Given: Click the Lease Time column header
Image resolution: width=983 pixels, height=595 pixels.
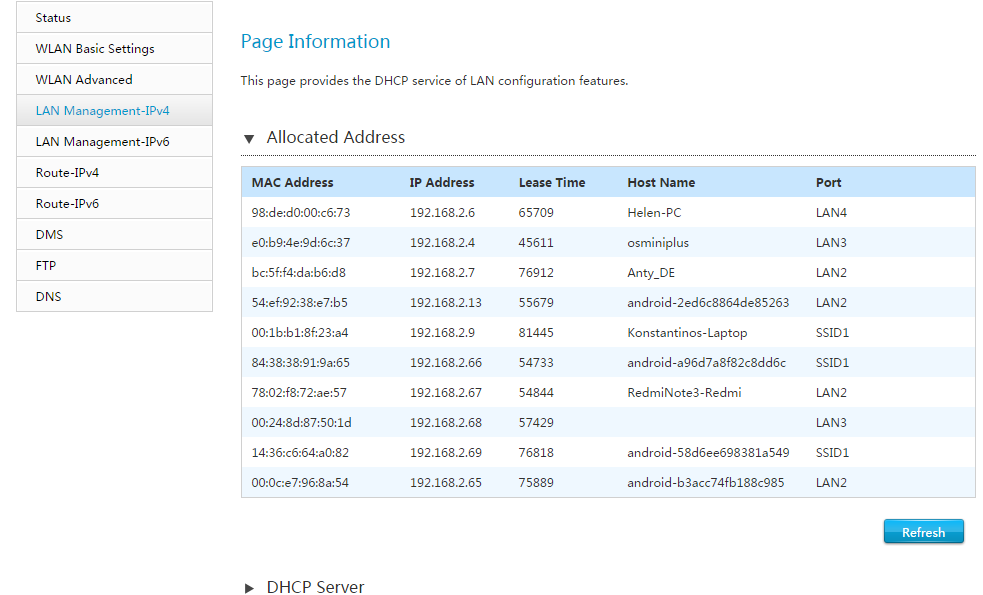Looking at the screenshot, I should (552, 182).
